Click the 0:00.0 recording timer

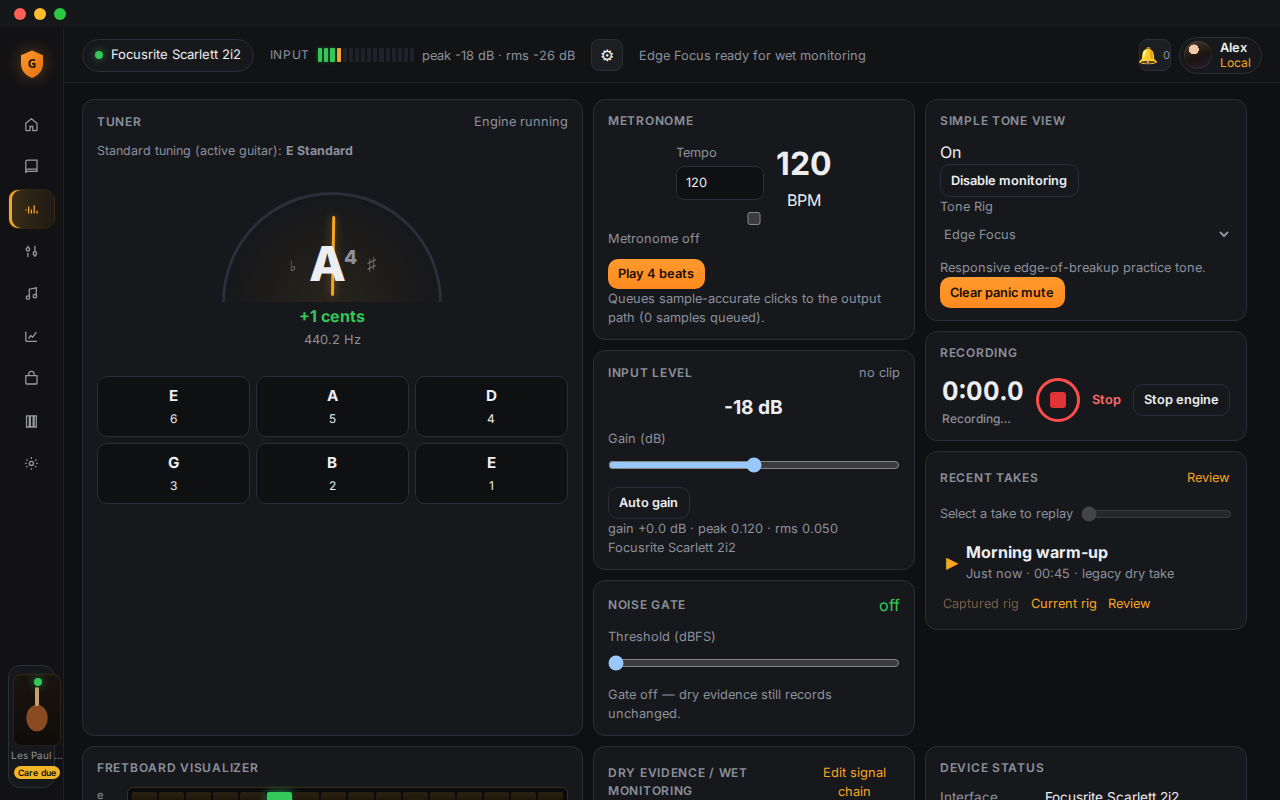(x=983, y=390)
